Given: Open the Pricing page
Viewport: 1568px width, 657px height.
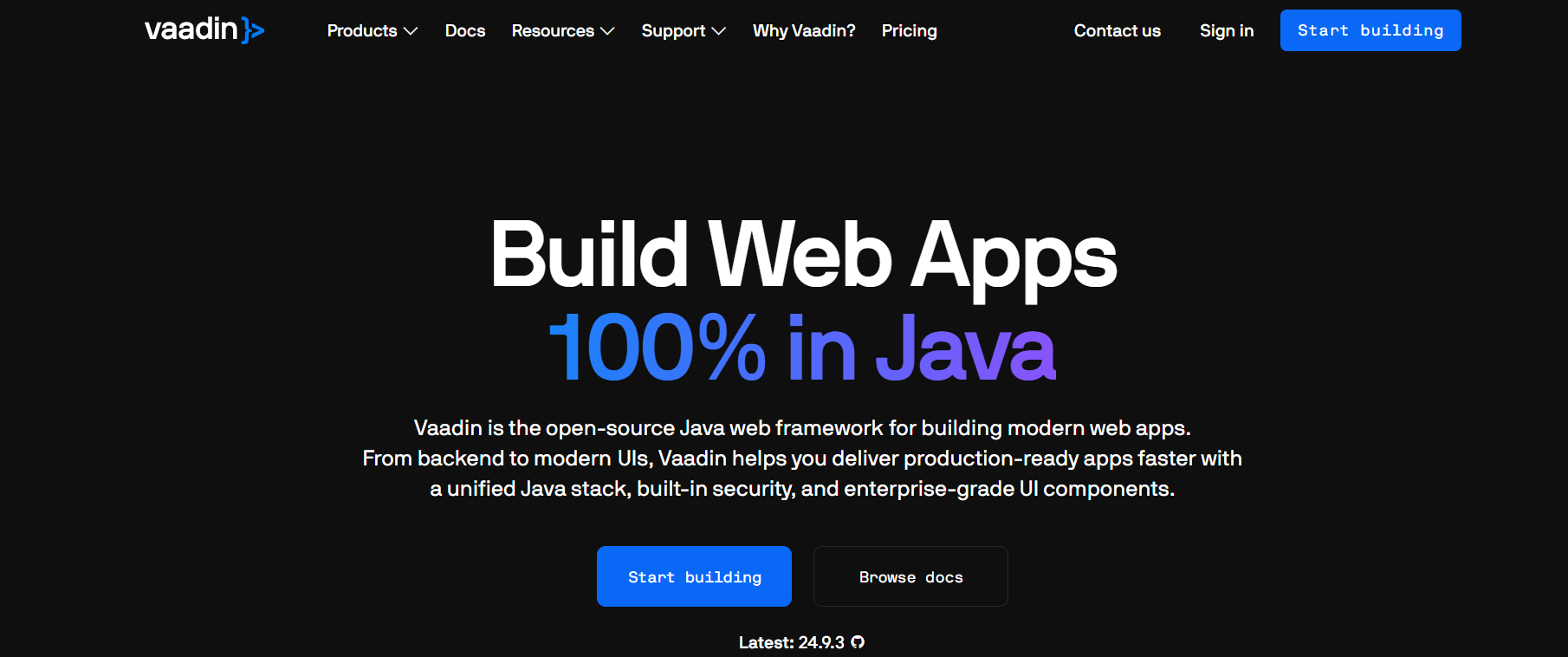Looking at the screenshot, I should click(909, 31).
